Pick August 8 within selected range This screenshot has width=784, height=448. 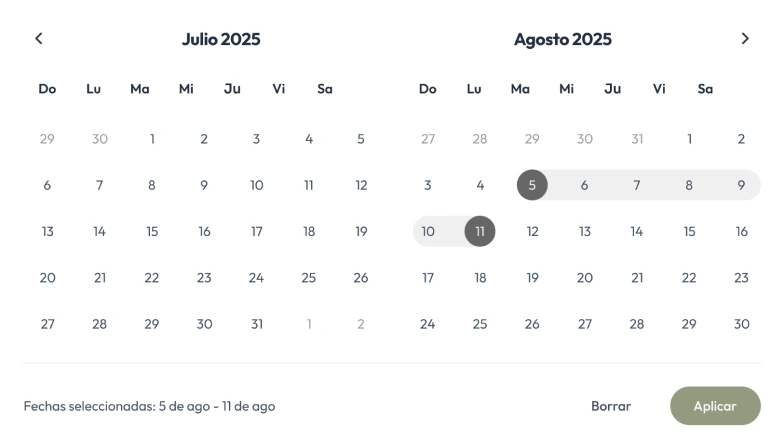pos(689,185)
